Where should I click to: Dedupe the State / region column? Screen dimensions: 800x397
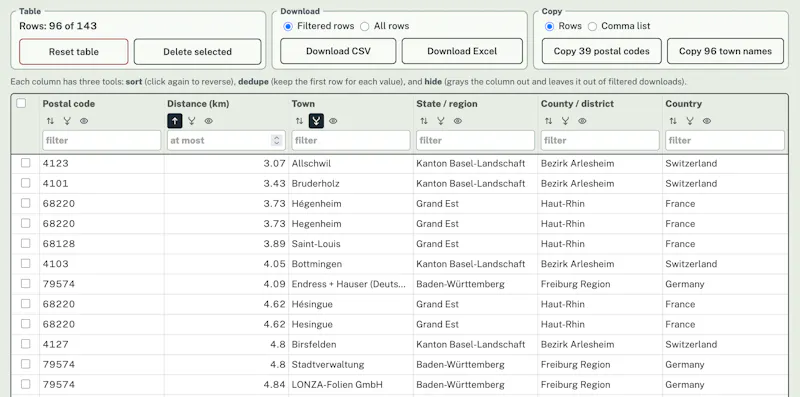click(441, 121)
